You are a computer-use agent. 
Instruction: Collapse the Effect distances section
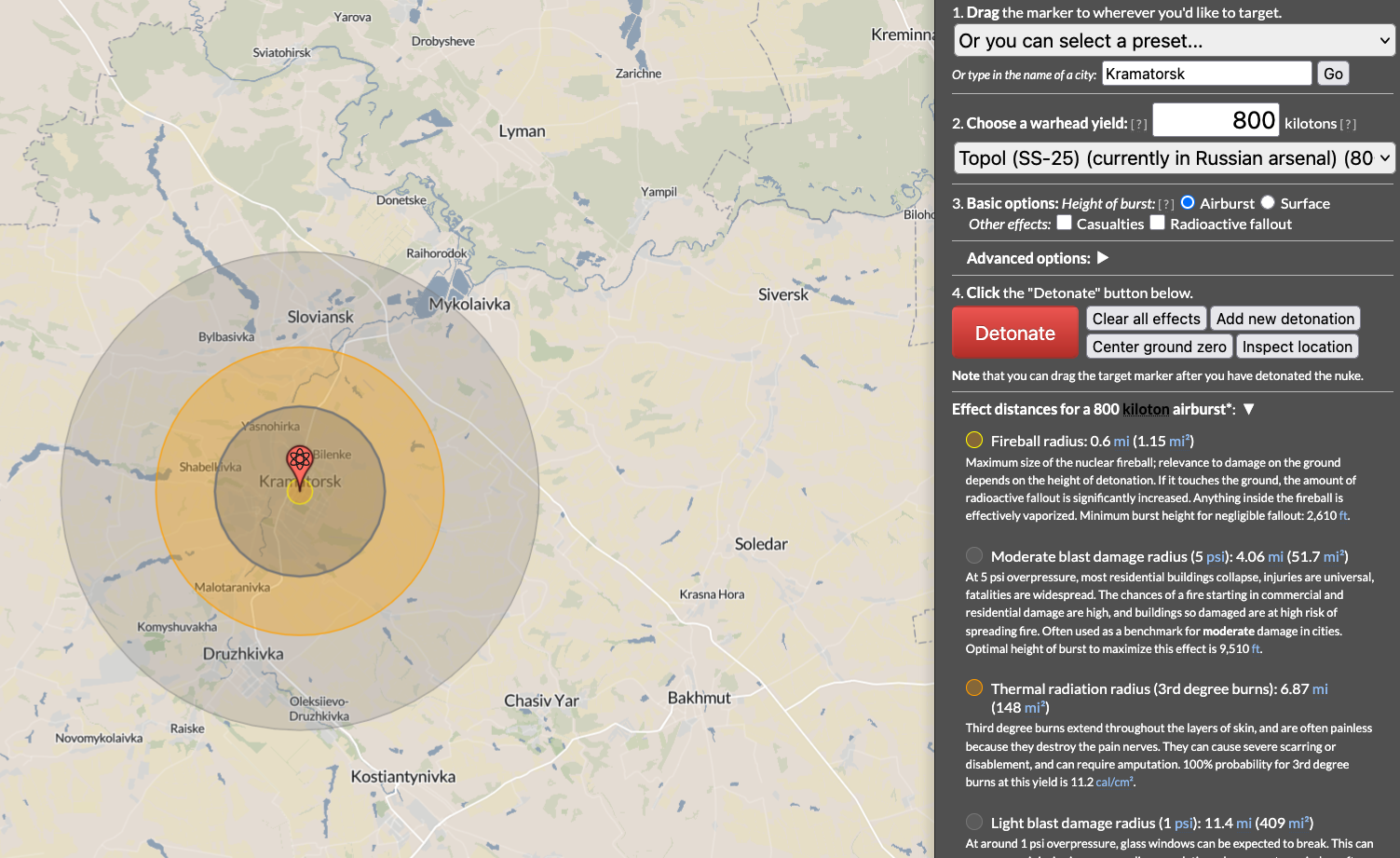click(1249, 409)
